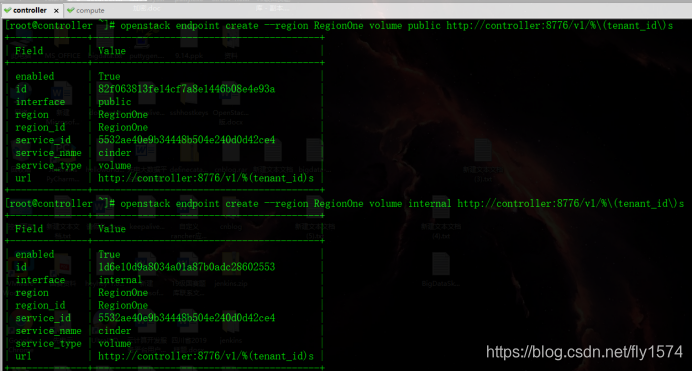Click service_name cinder in the public endpoint table
The width and height of the screenshot is (693, 371).
point(114,153)
